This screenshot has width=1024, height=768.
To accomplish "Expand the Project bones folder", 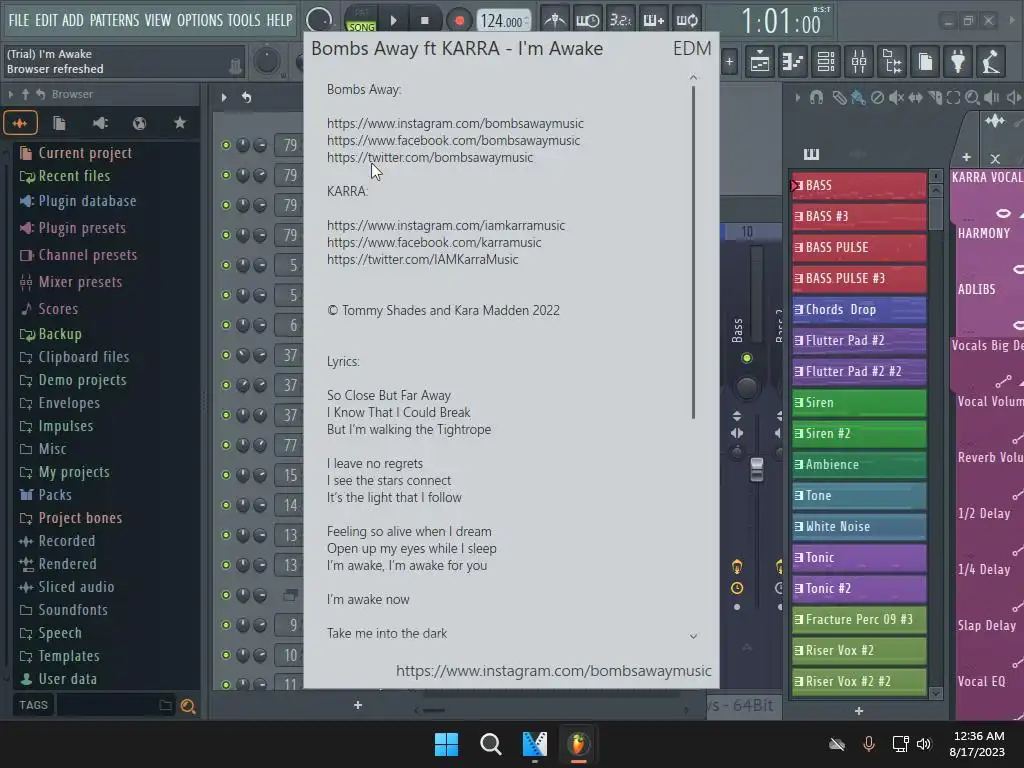I will [71, 518].
